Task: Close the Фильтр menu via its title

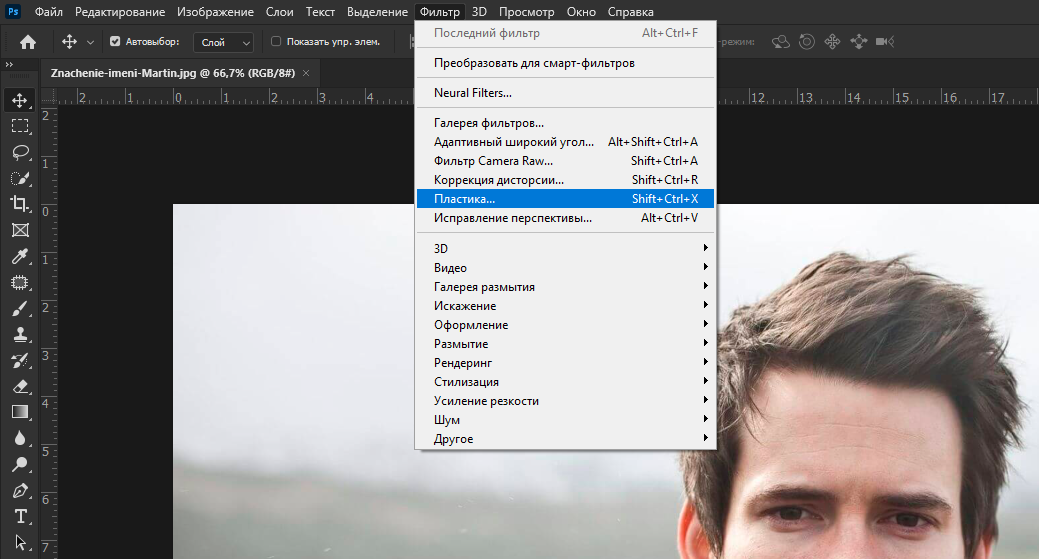Action: tap(440, 12)
